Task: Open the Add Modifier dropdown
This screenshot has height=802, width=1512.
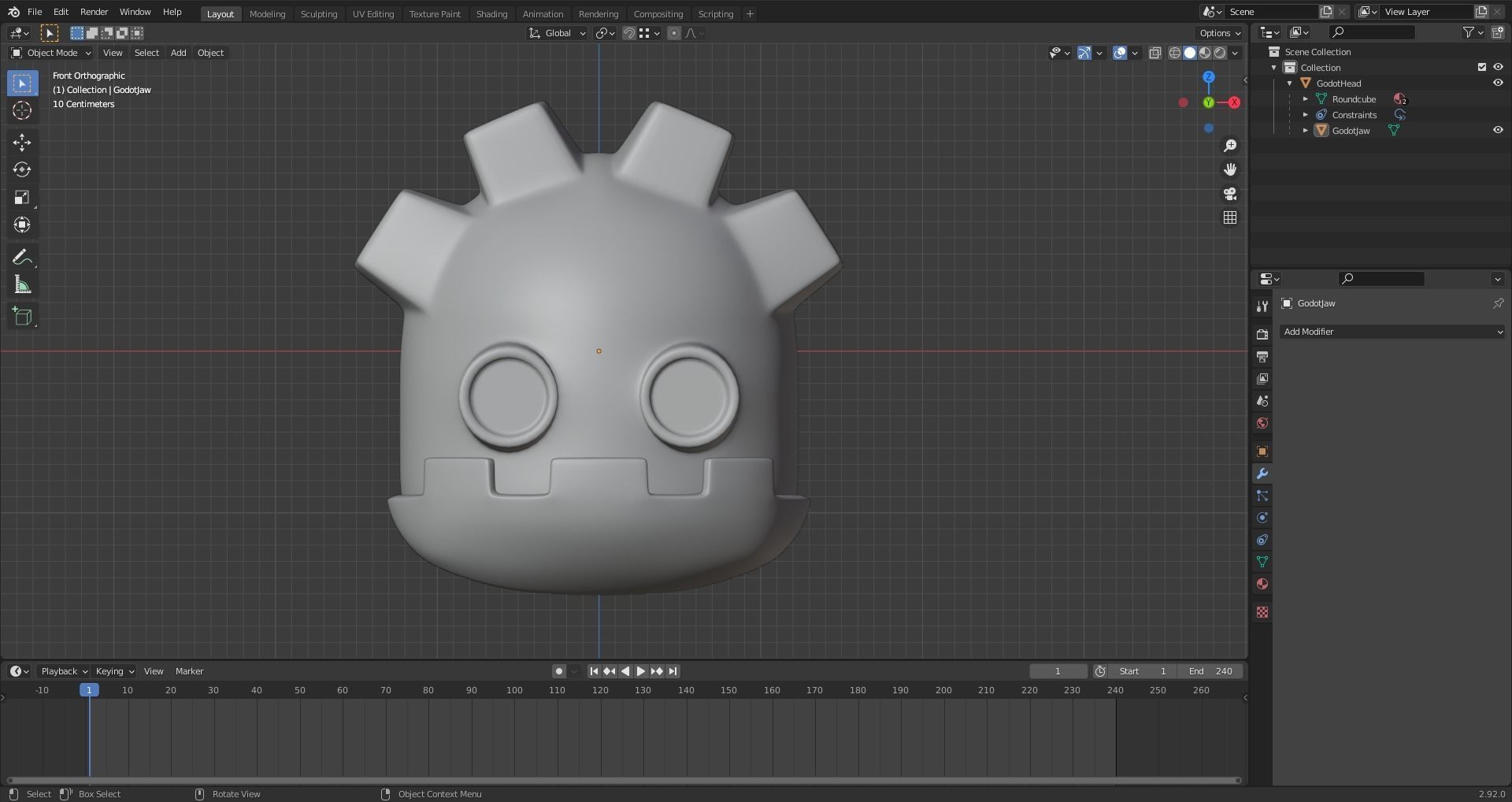Action: click(1392, 332)
